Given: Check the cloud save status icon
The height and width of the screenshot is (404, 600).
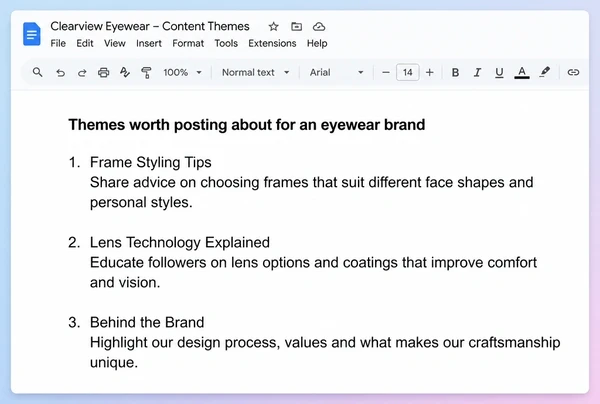Looking at the screenshot, I should point(319,26).
